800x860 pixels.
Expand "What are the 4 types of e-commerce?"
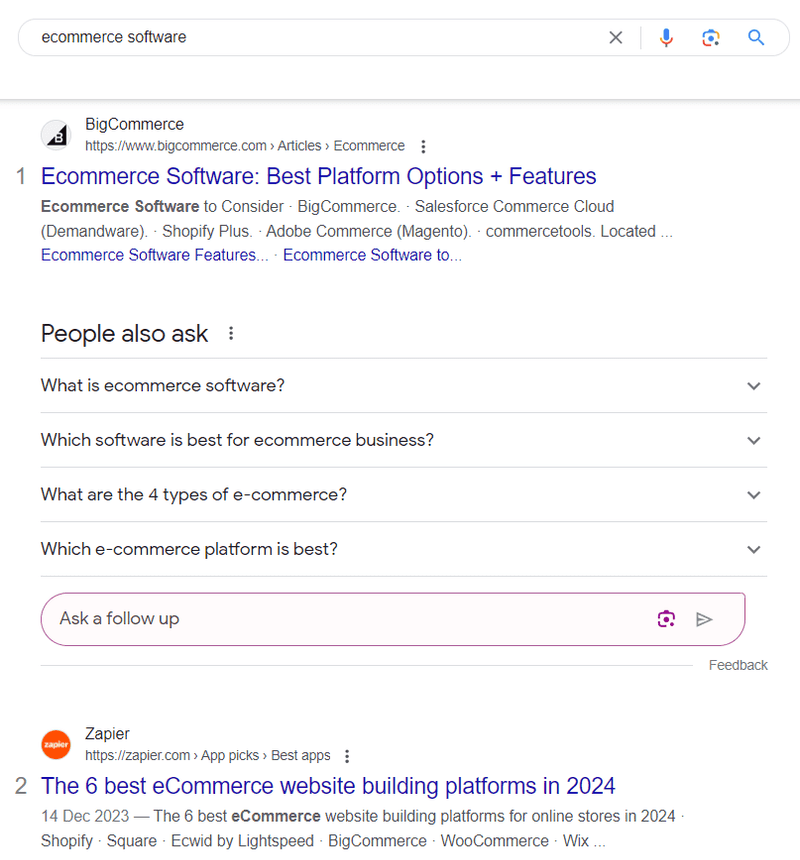(404, 495)
